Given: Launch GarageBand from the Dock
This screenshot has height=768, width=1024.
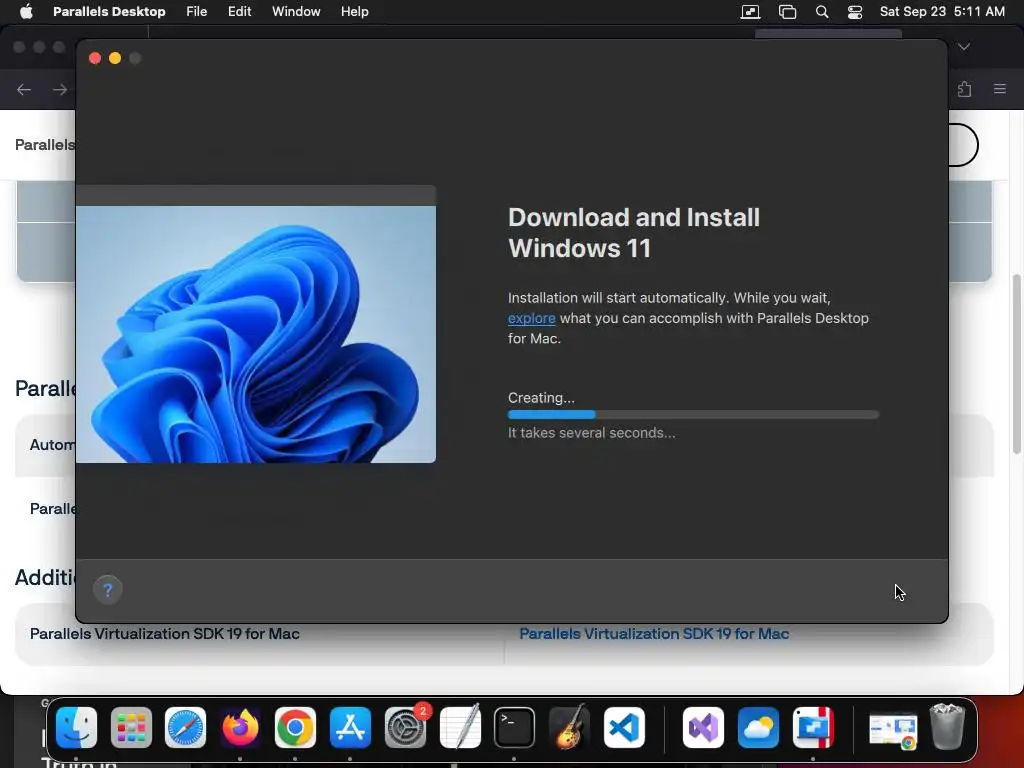Looking at the screenshot, I should click(569, 728).
